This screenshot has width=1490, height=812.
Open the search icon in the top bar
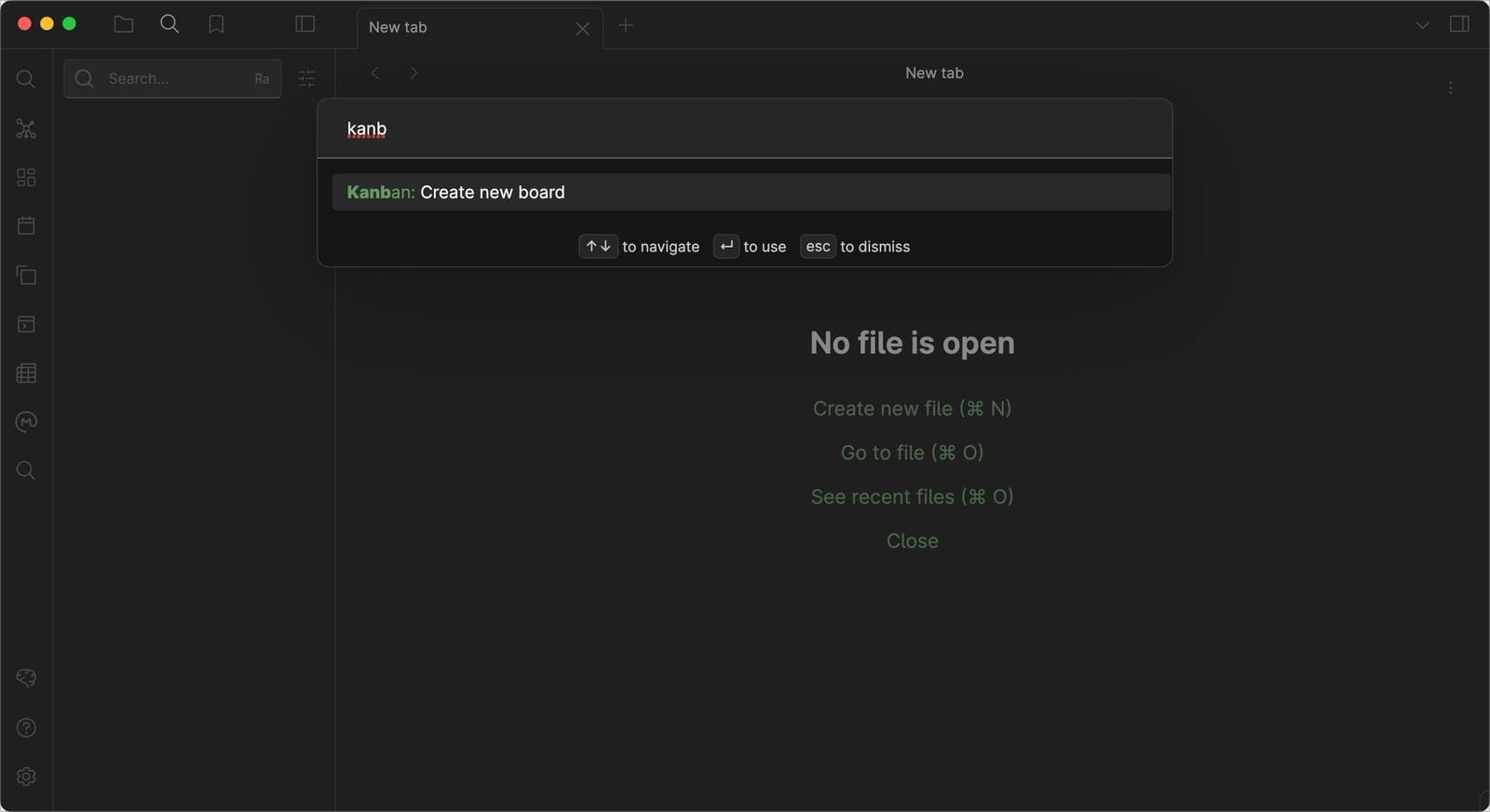169,24
